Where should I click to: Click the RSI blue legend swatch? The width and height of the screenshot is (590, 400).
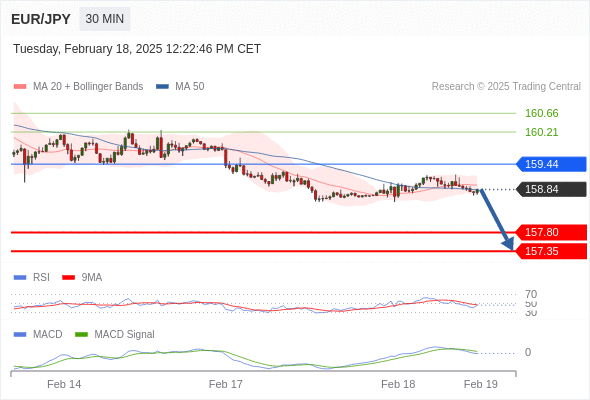point(20,278)
